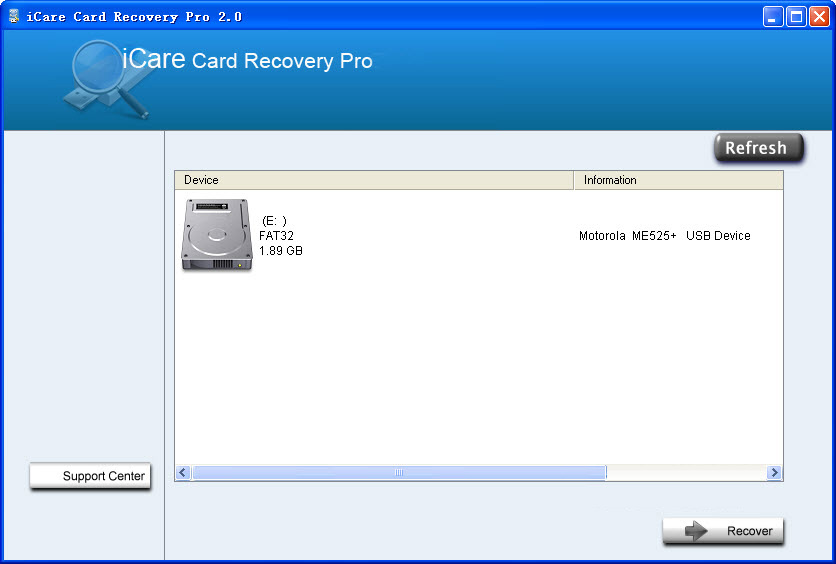The image size is (836, 564).
Task: Open the Support Center
Action: (90, 476)
